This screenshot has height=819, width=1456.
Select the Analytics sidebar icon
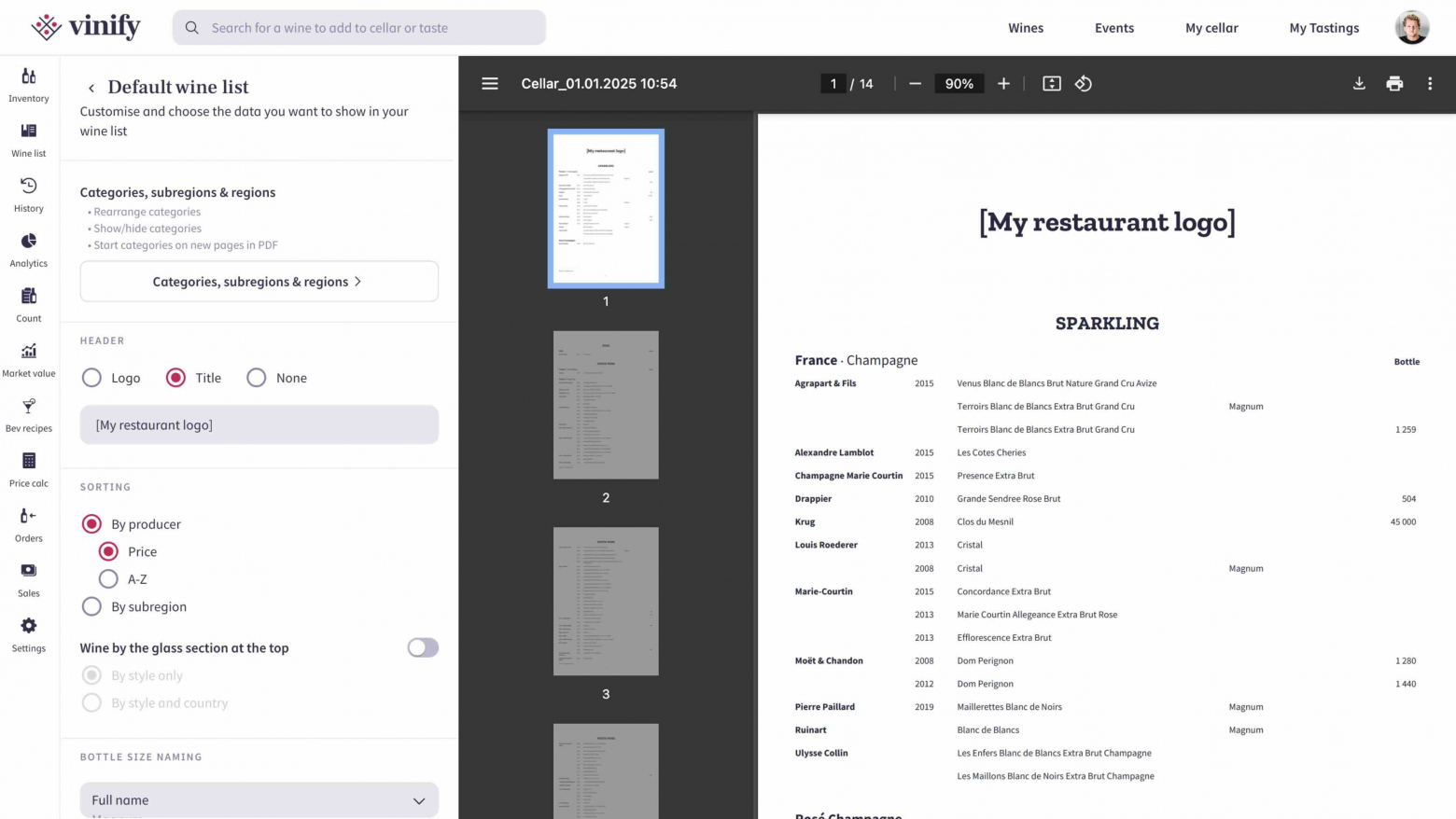point(28,249)
